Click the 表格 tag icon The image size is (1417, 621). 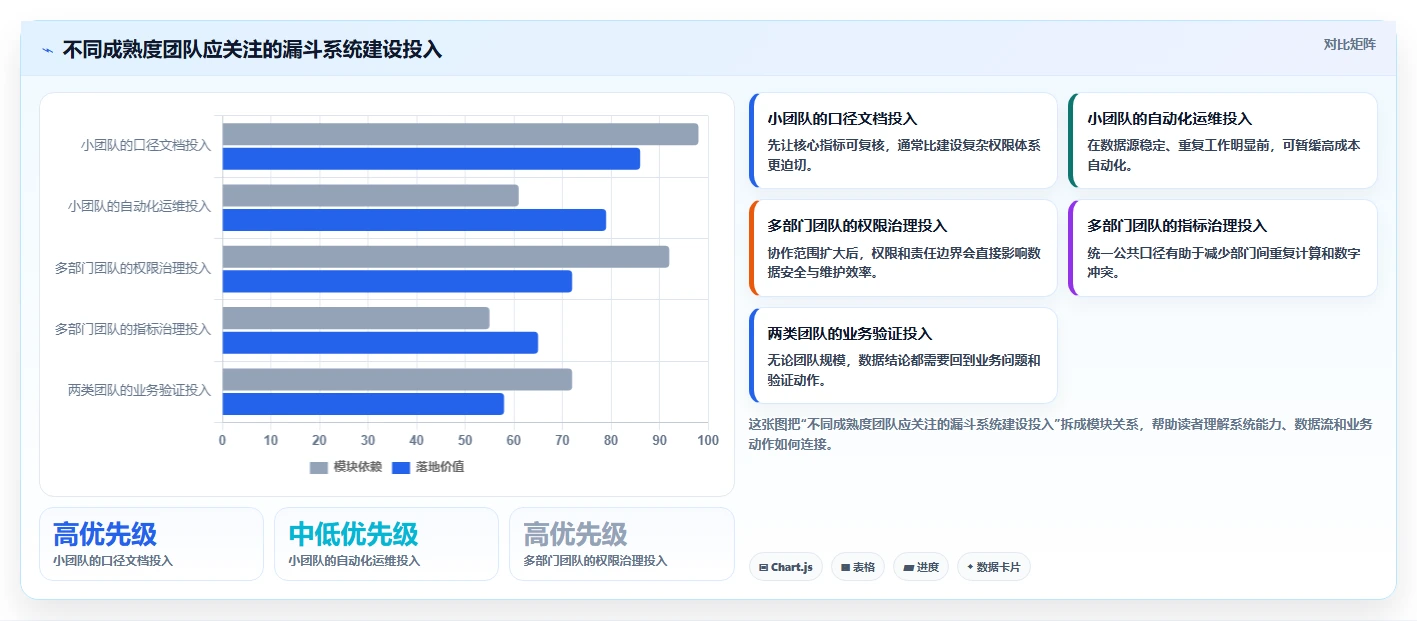point(845,567)
